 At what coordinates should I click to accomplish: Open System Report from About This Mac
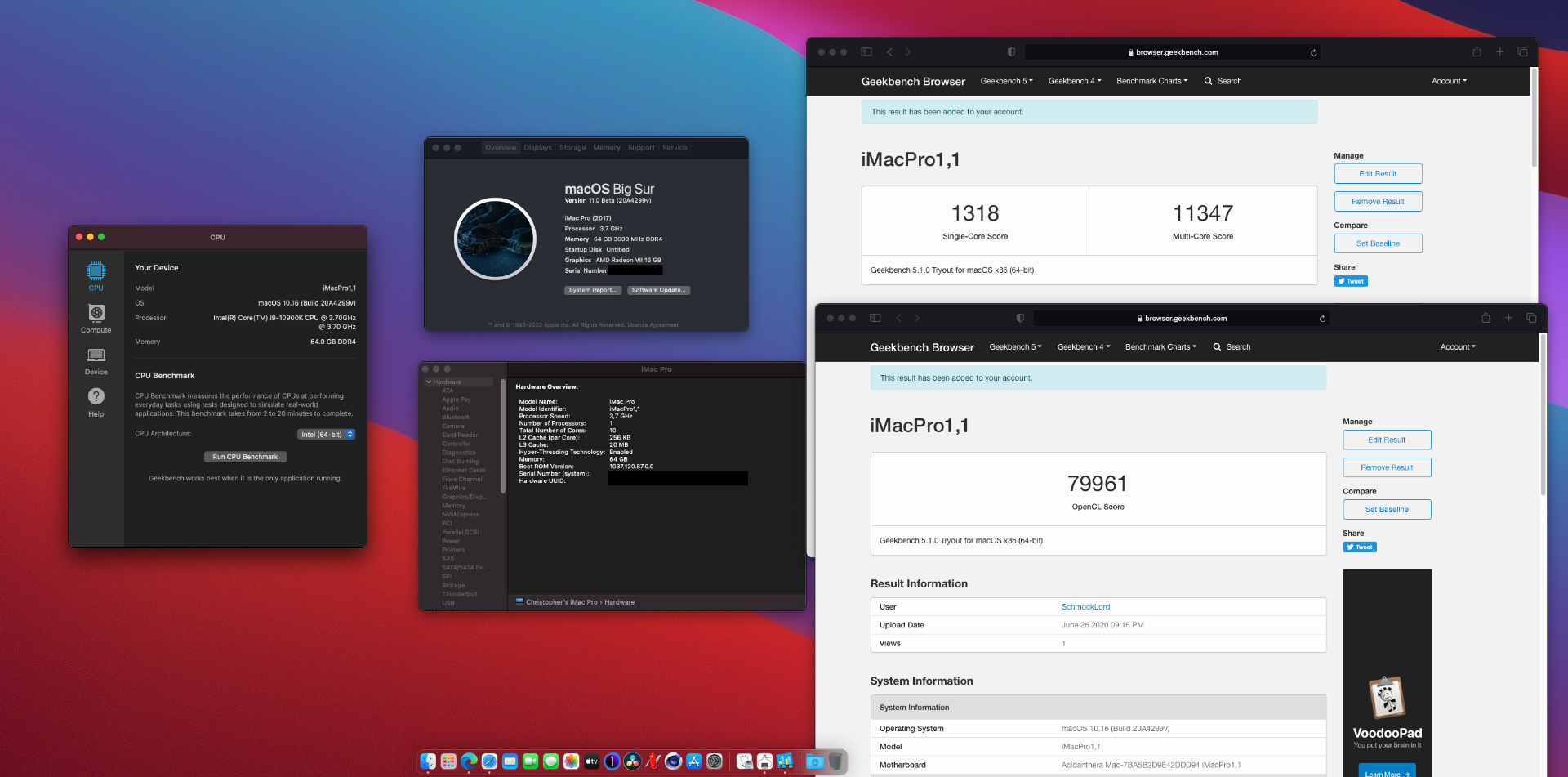(x=593, y=290)
